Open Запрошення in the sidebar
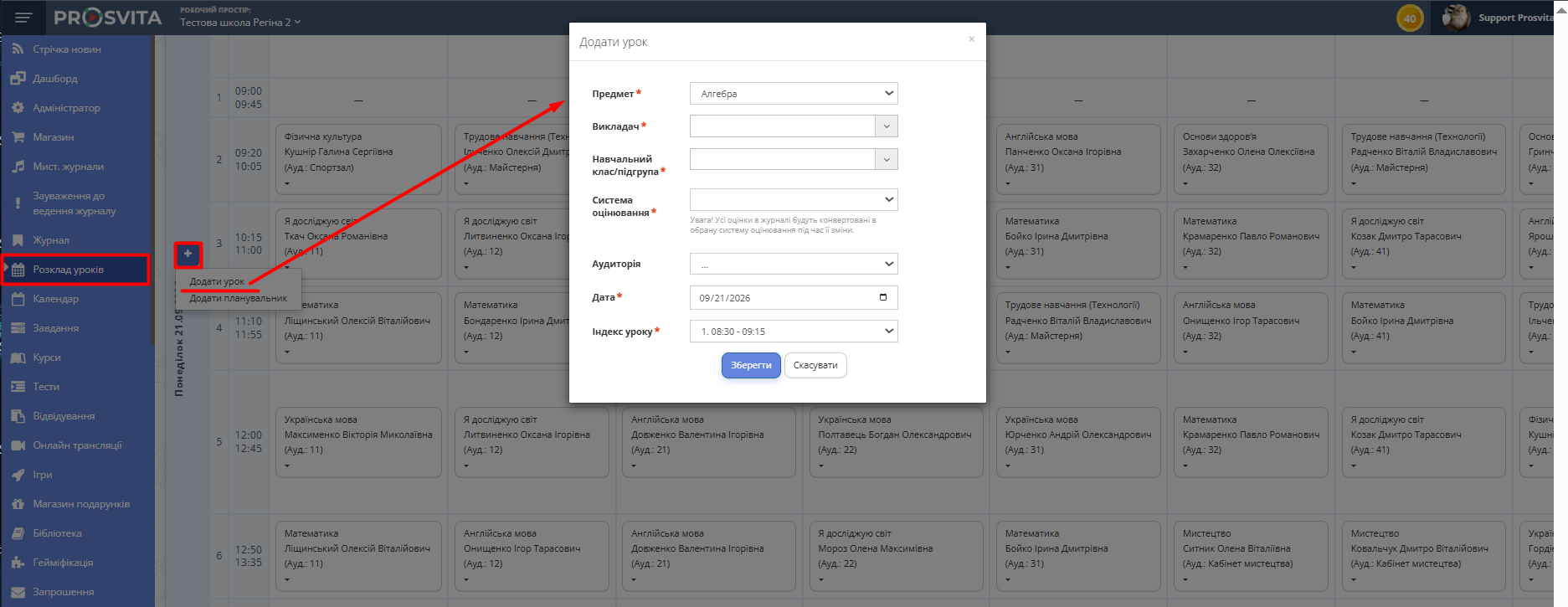The height and width of the screenshot is (607, 1568). (77, 592)
